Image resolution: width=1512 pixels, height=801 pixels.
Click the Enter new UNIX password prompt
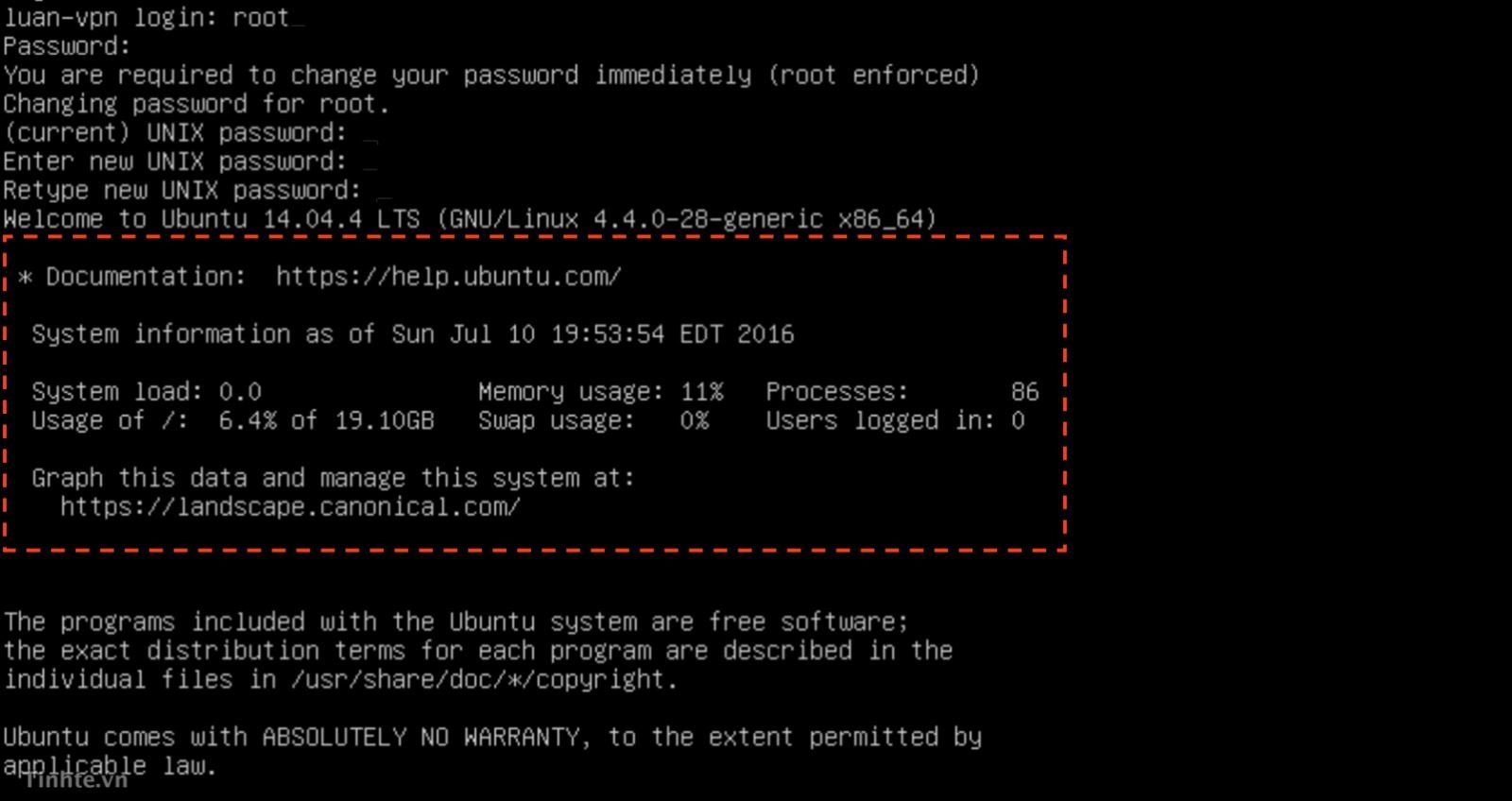coord(175,162)
